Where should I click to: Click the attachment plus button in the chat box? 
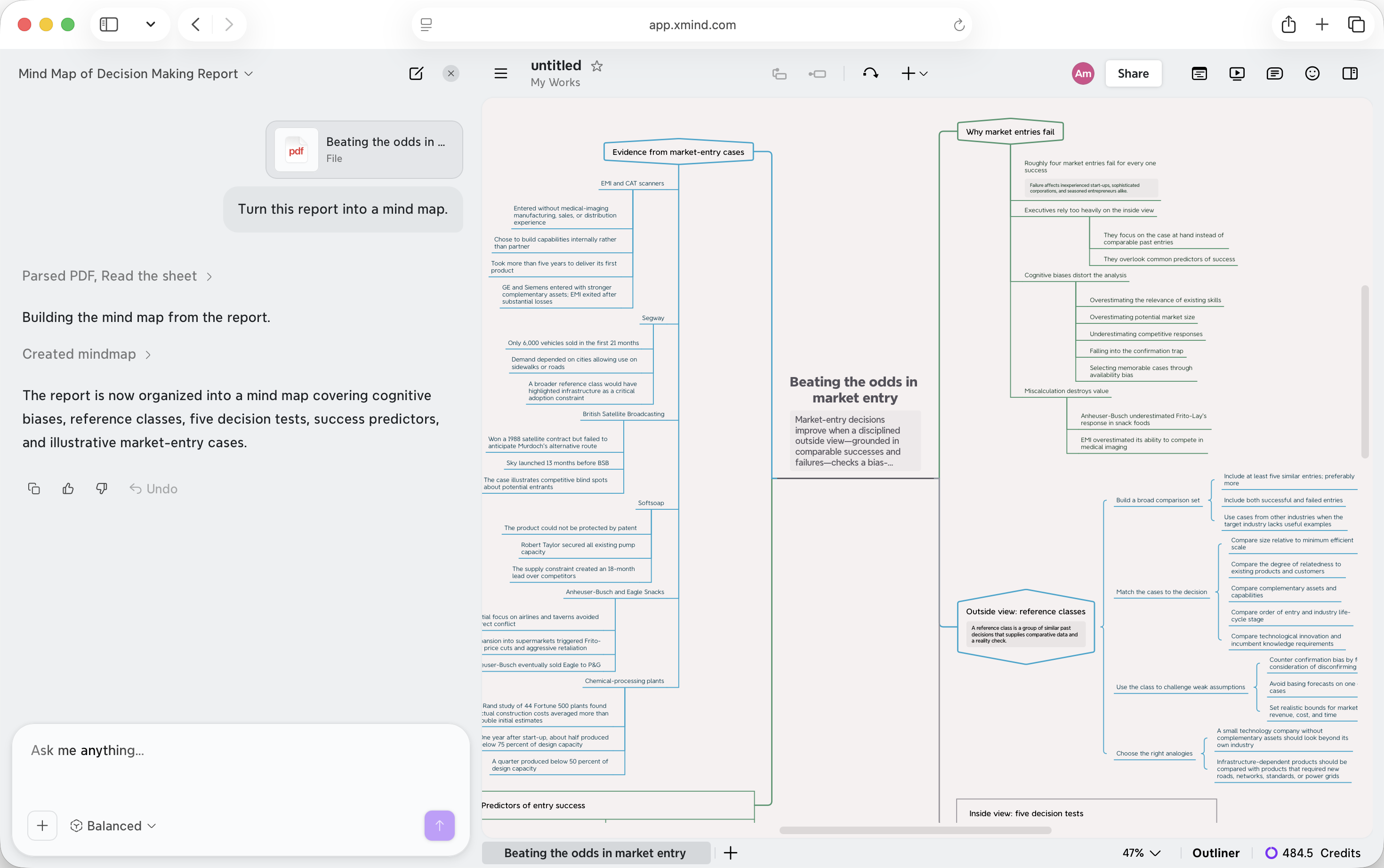pos(42,826)
